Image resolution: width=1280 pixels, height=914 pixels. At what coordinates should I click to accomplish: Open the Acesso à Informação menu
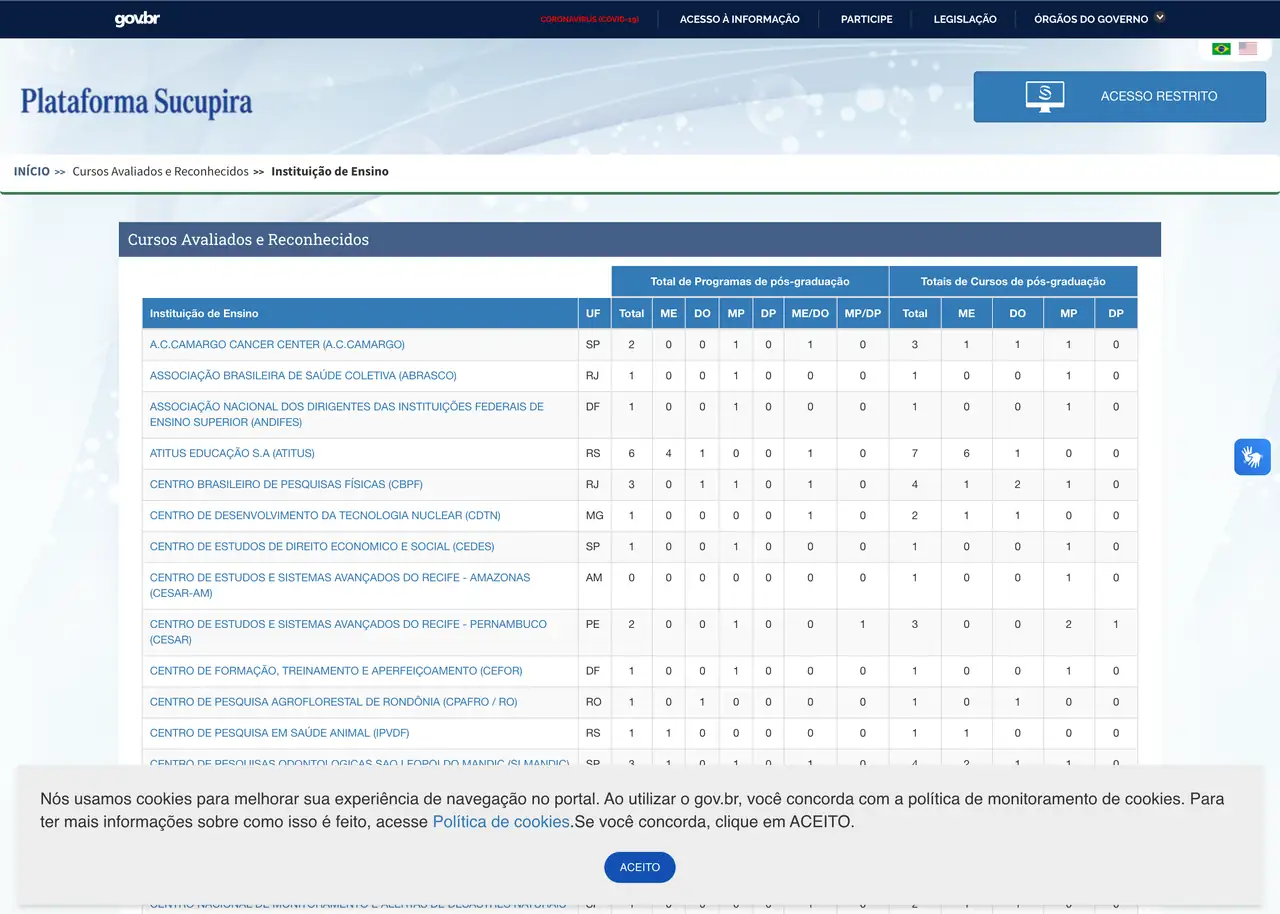pos(739,19)
